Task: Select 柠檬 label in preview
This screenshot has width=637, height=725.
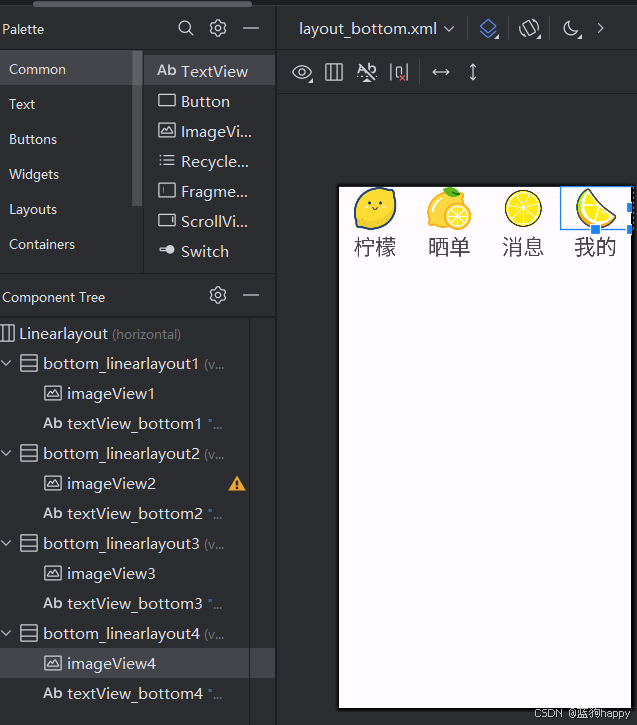Action: point(375,247)
